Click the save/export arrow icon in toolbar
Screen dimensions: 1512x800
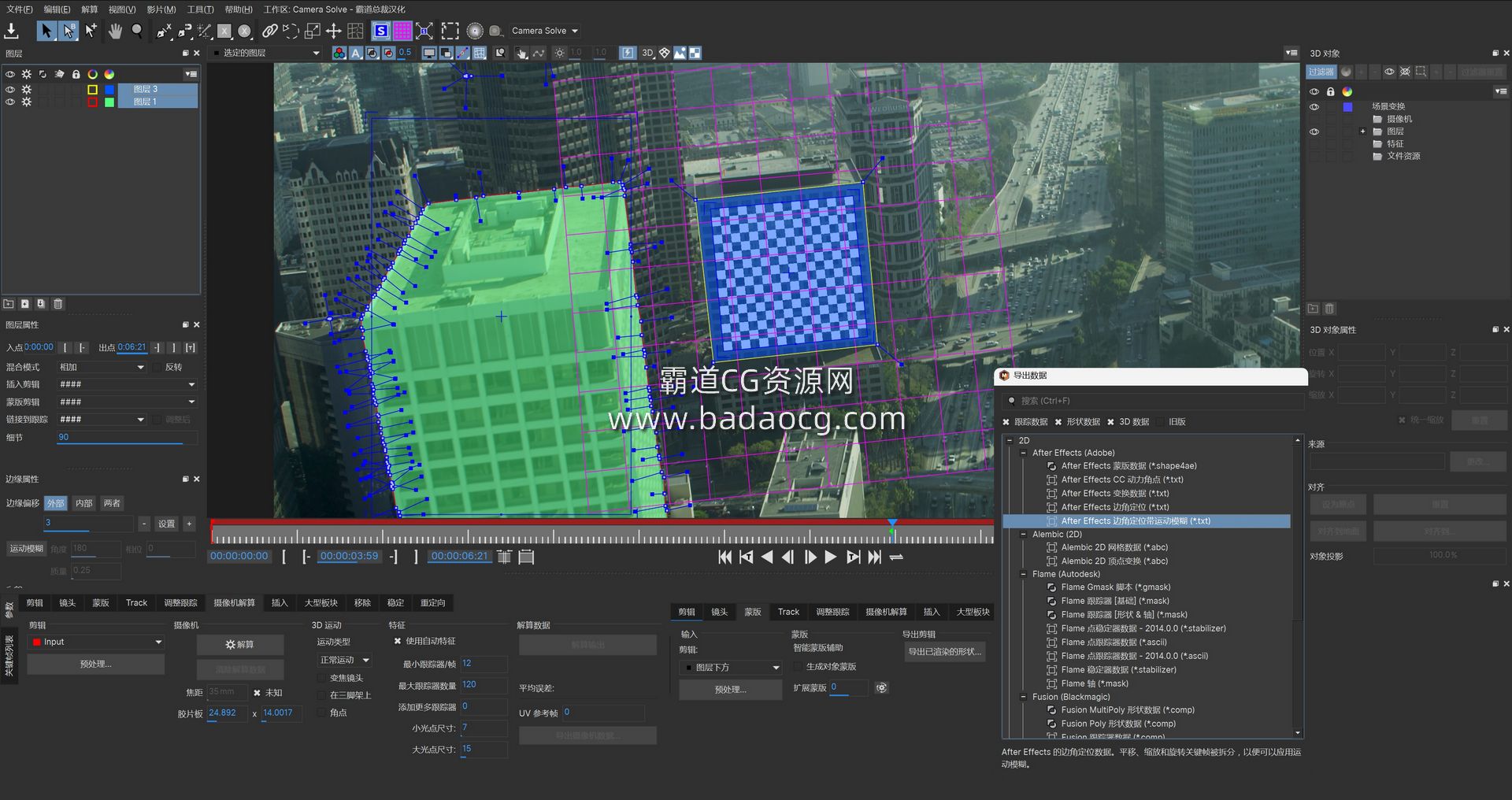[12, 31]
